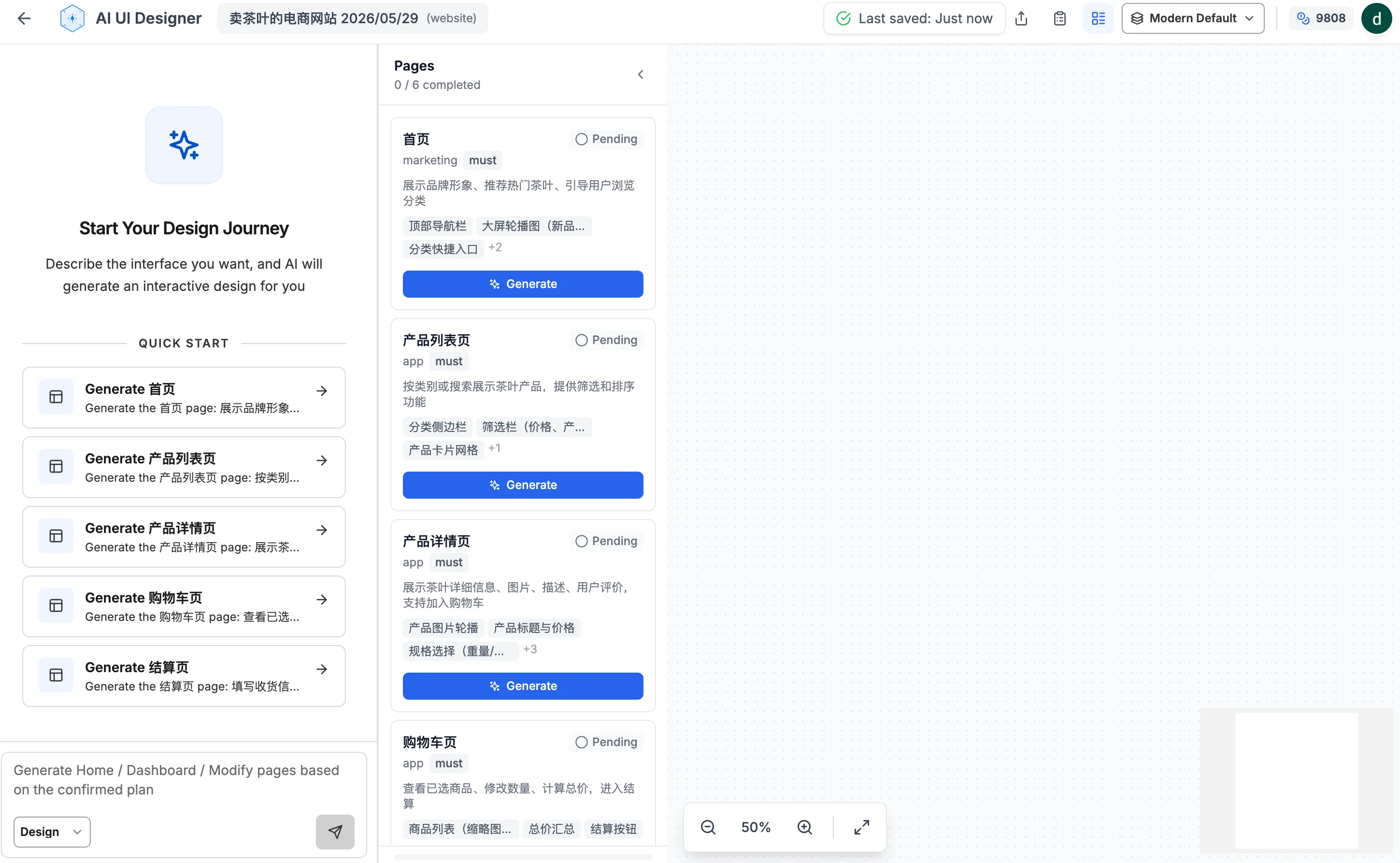Open the 购物车页 page card title
The width and height of the screenshot is (1400, 863).
pyautogui.click(x=429, y=742)
